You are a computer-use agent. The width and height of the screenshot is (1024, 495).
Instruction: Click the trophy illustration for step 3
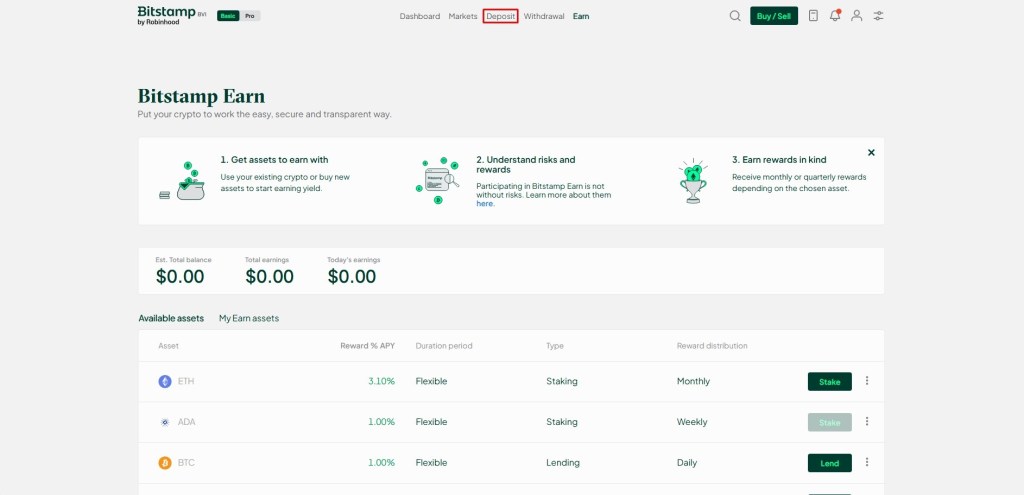pos(693,181)
